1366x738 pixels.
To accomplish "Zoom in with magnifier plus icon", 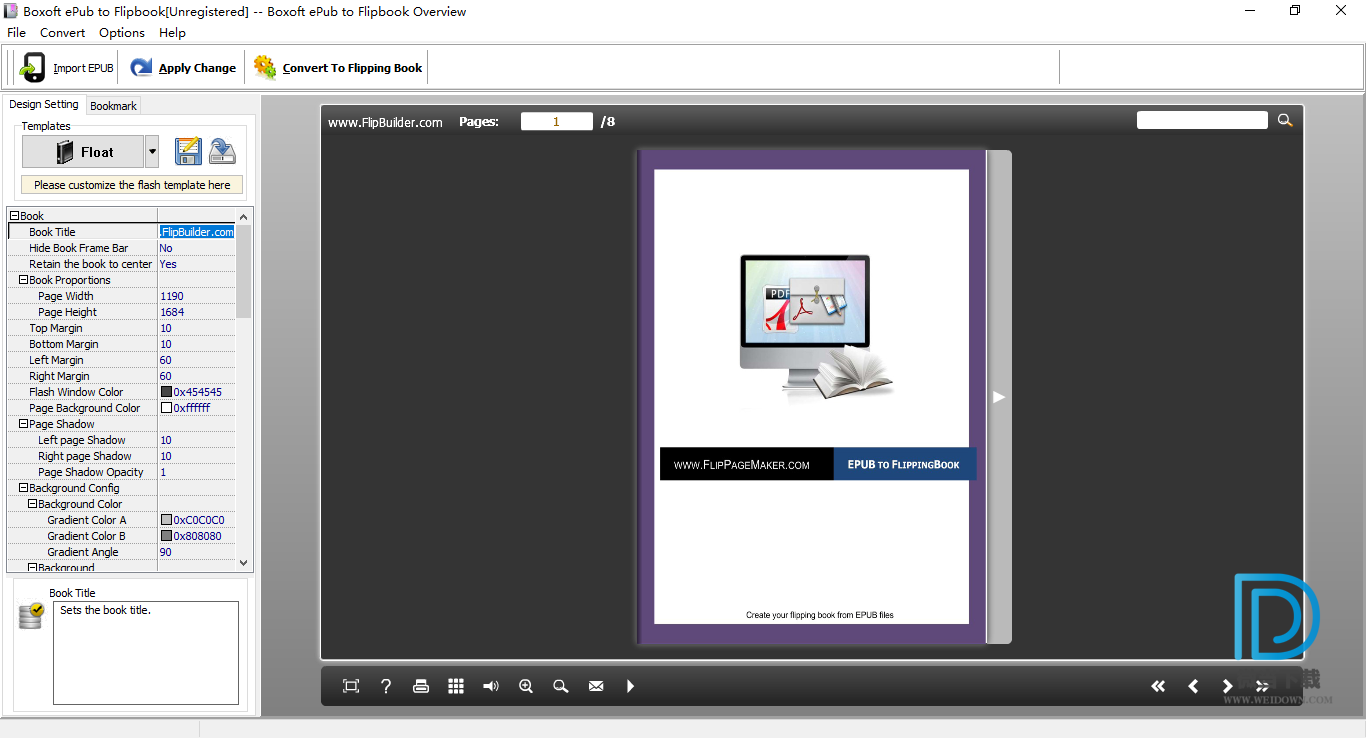I will coord(526,686).
